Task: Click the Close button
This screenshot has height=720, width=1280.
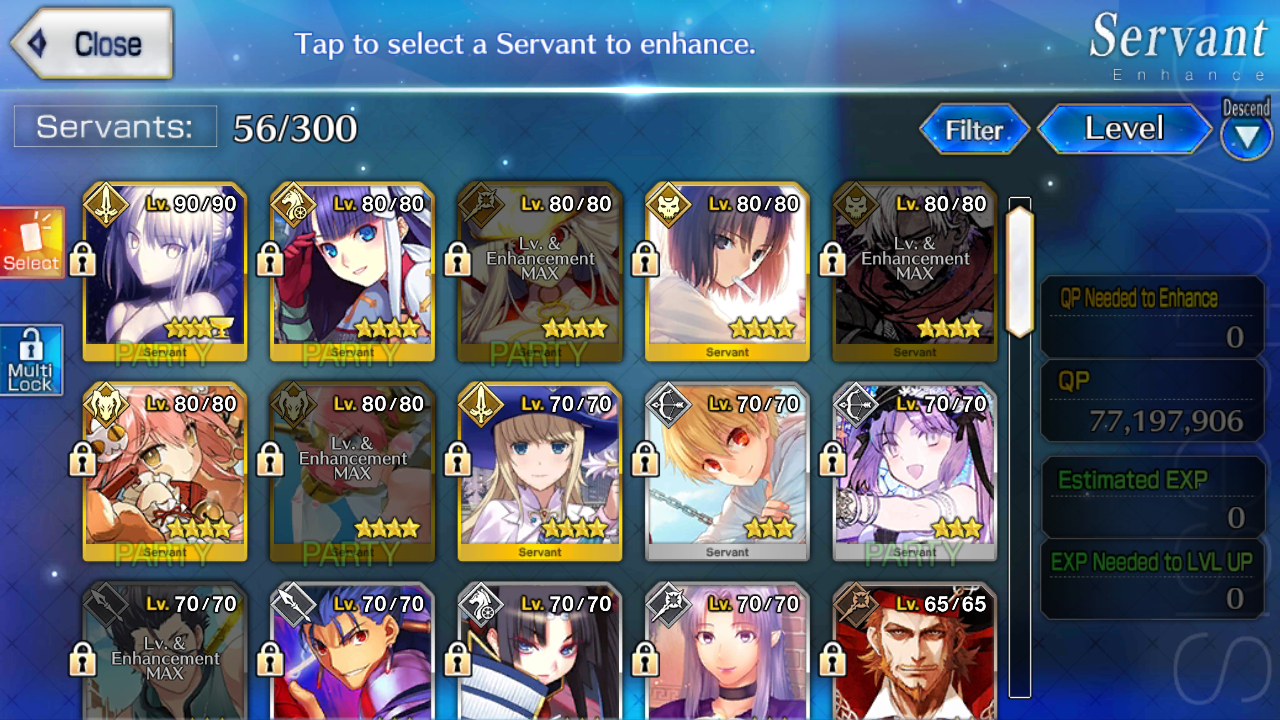Action: click(91, 44)
